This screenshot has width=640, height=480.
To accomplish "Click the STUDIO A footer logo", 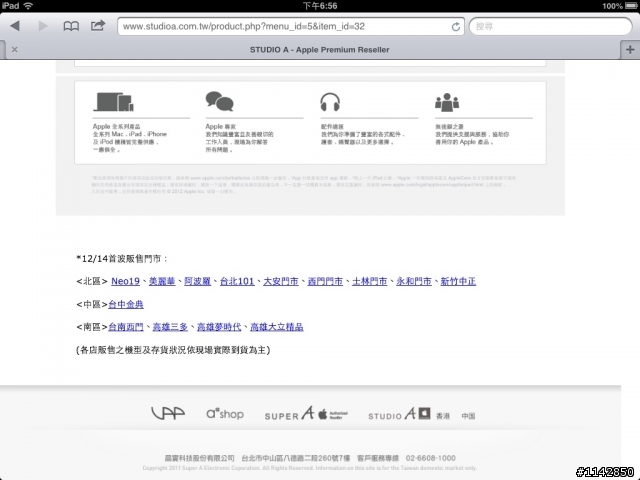I will tap(399, 414).
